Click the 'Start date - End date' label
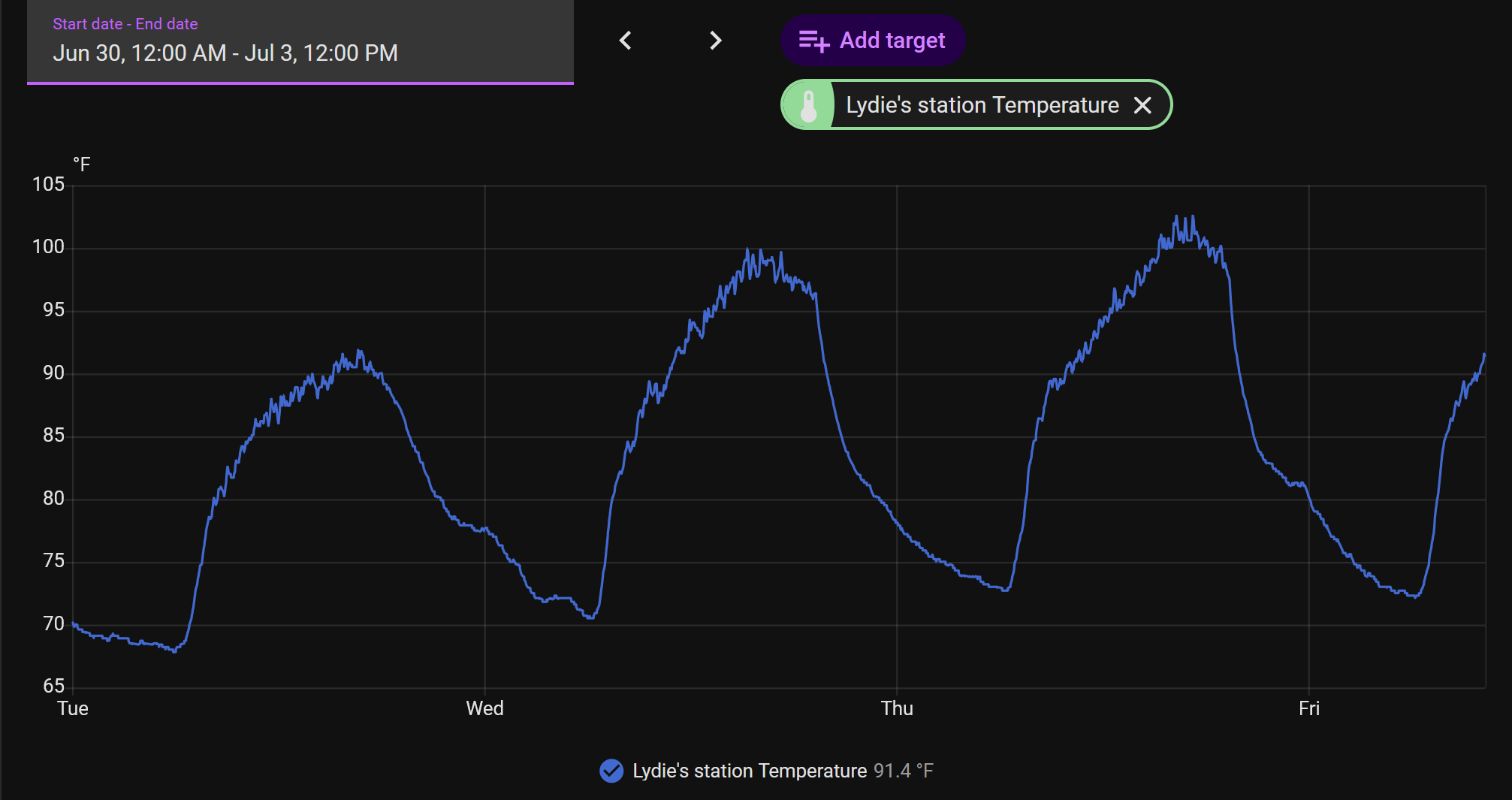1512x800 pixels. tap(125, 24)
